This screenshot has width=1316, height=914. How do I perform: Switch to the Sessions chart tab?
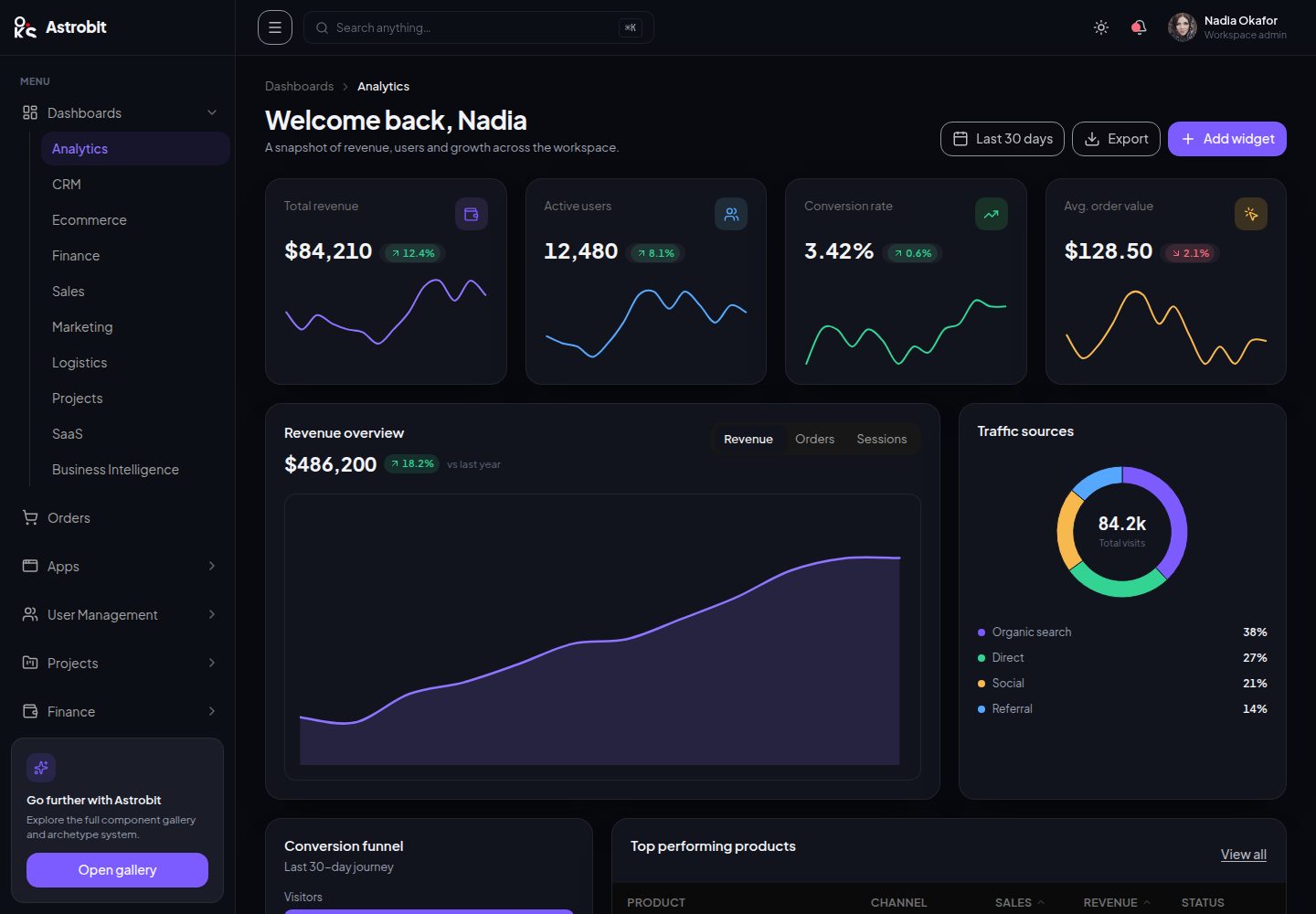tap(882, 439)
